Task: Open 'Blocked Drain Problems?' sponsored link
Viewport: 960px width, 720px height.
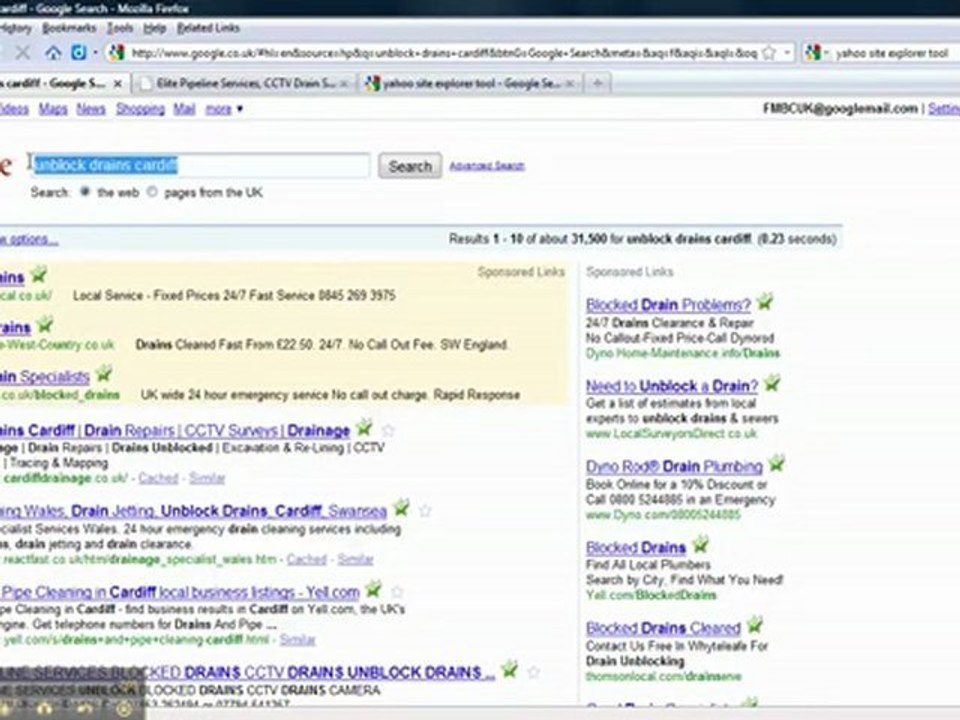Action: pos(668,304)
